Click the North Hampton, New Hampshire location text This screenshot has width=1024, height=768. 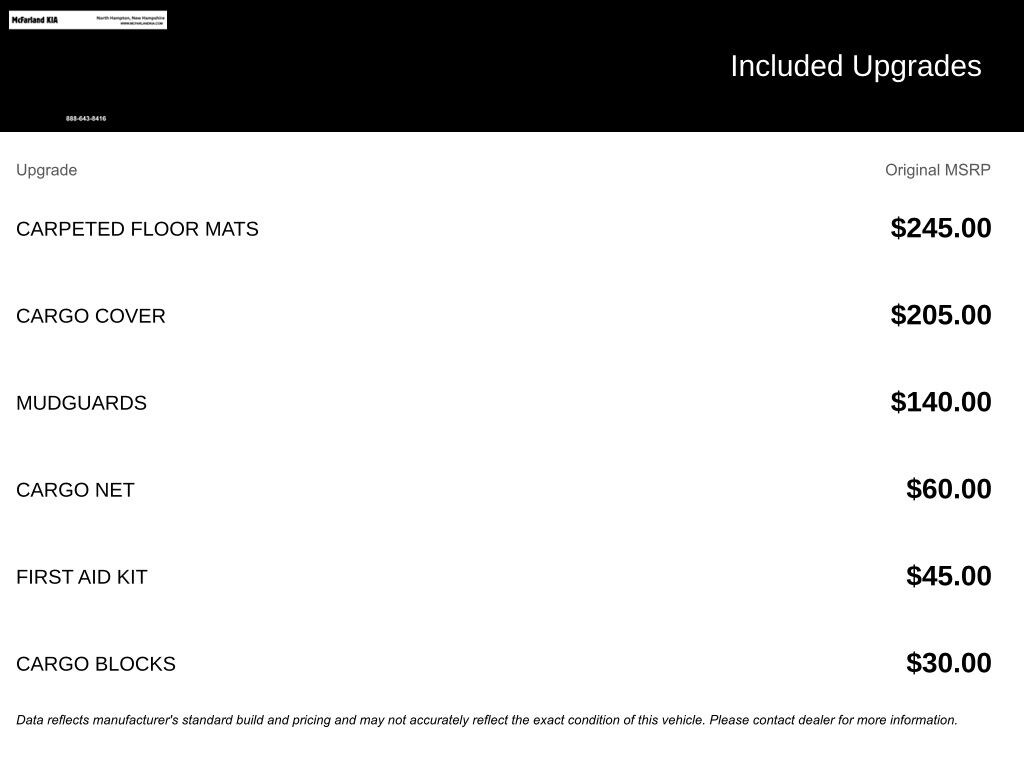[130, 17]
